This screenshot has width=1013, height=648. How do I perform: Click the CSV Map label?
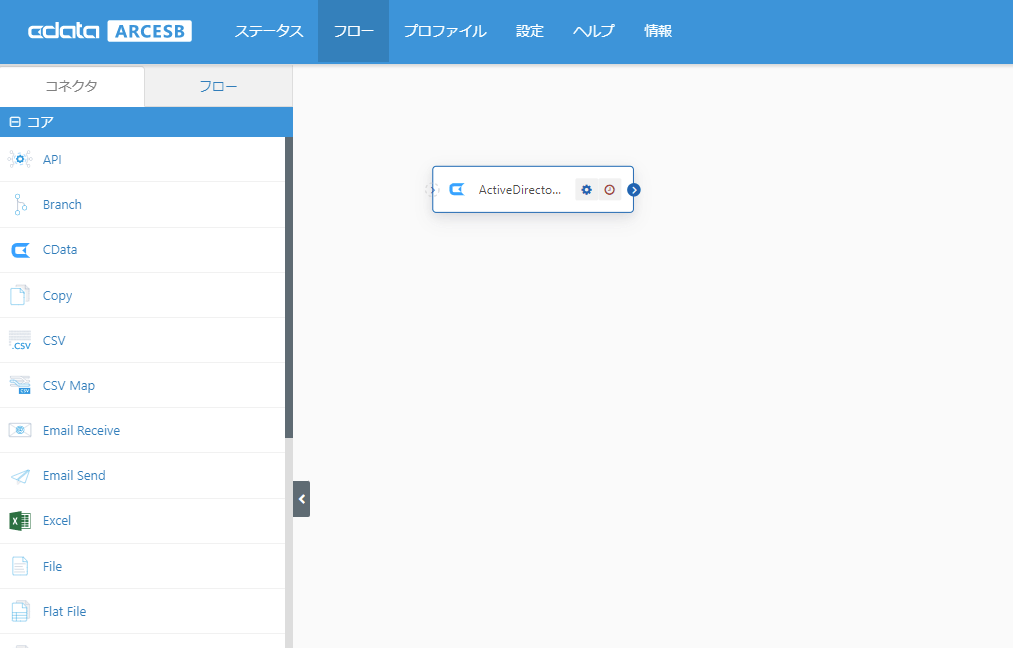[68, 386]
